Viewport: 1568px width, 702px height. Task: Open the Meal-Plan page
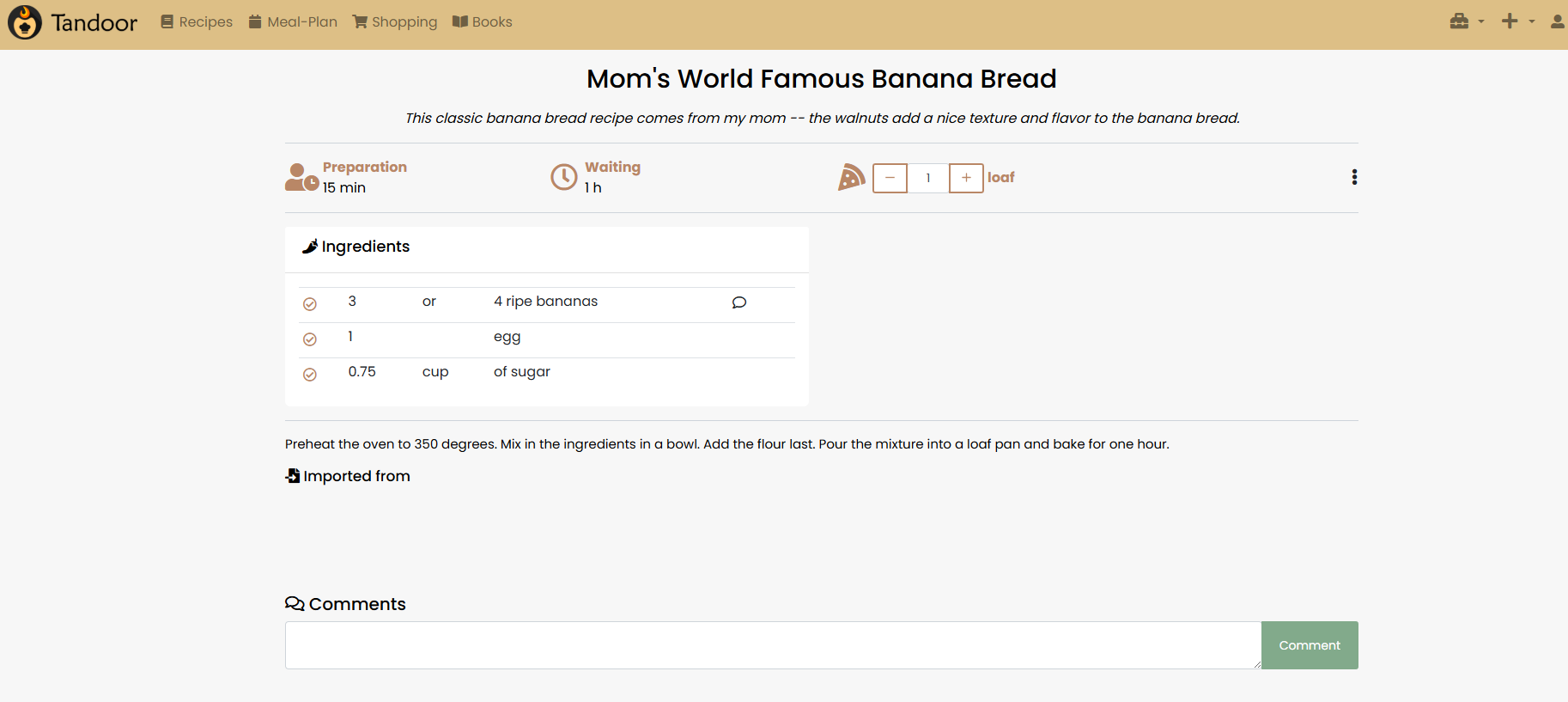[293, 21]
